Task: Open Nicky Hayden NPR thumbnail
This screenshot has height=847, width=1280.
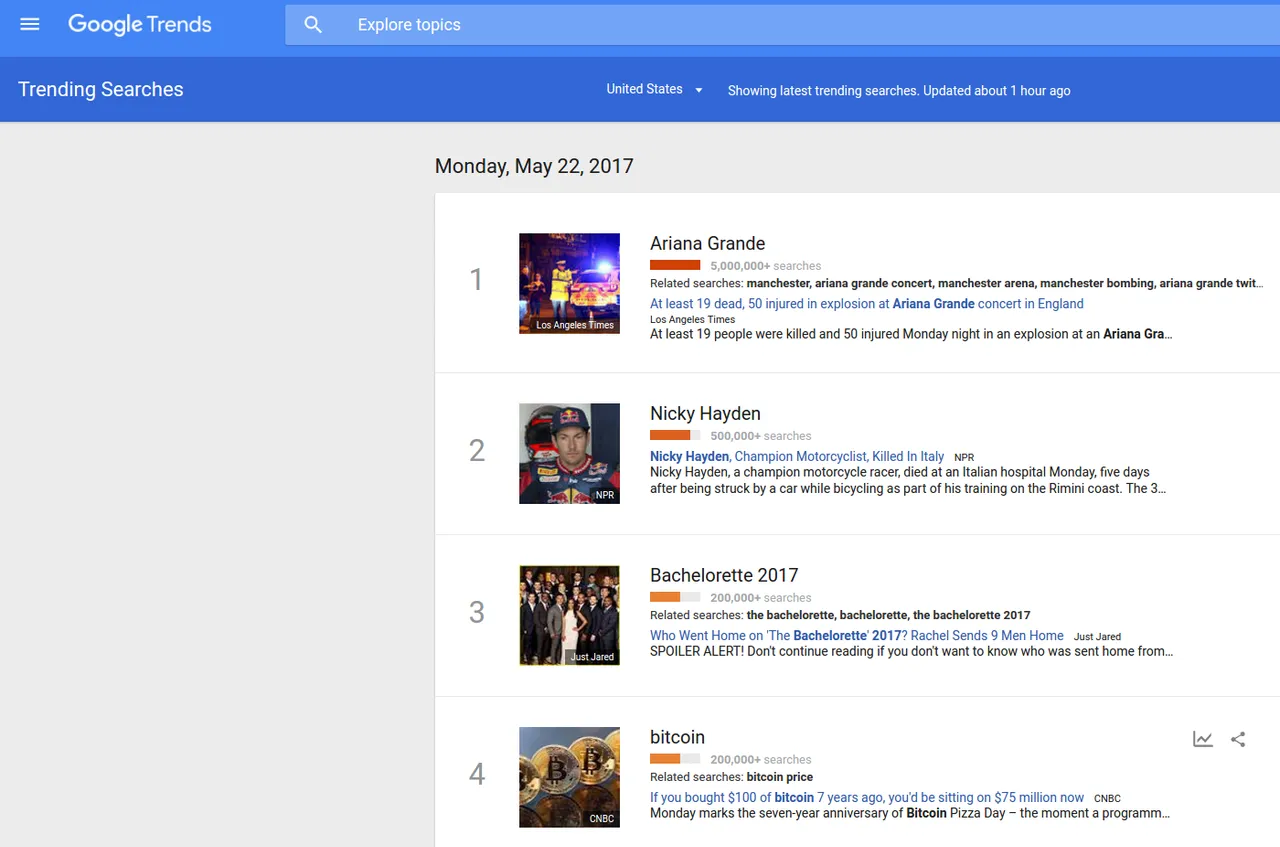Action: (x=569, y=453)
